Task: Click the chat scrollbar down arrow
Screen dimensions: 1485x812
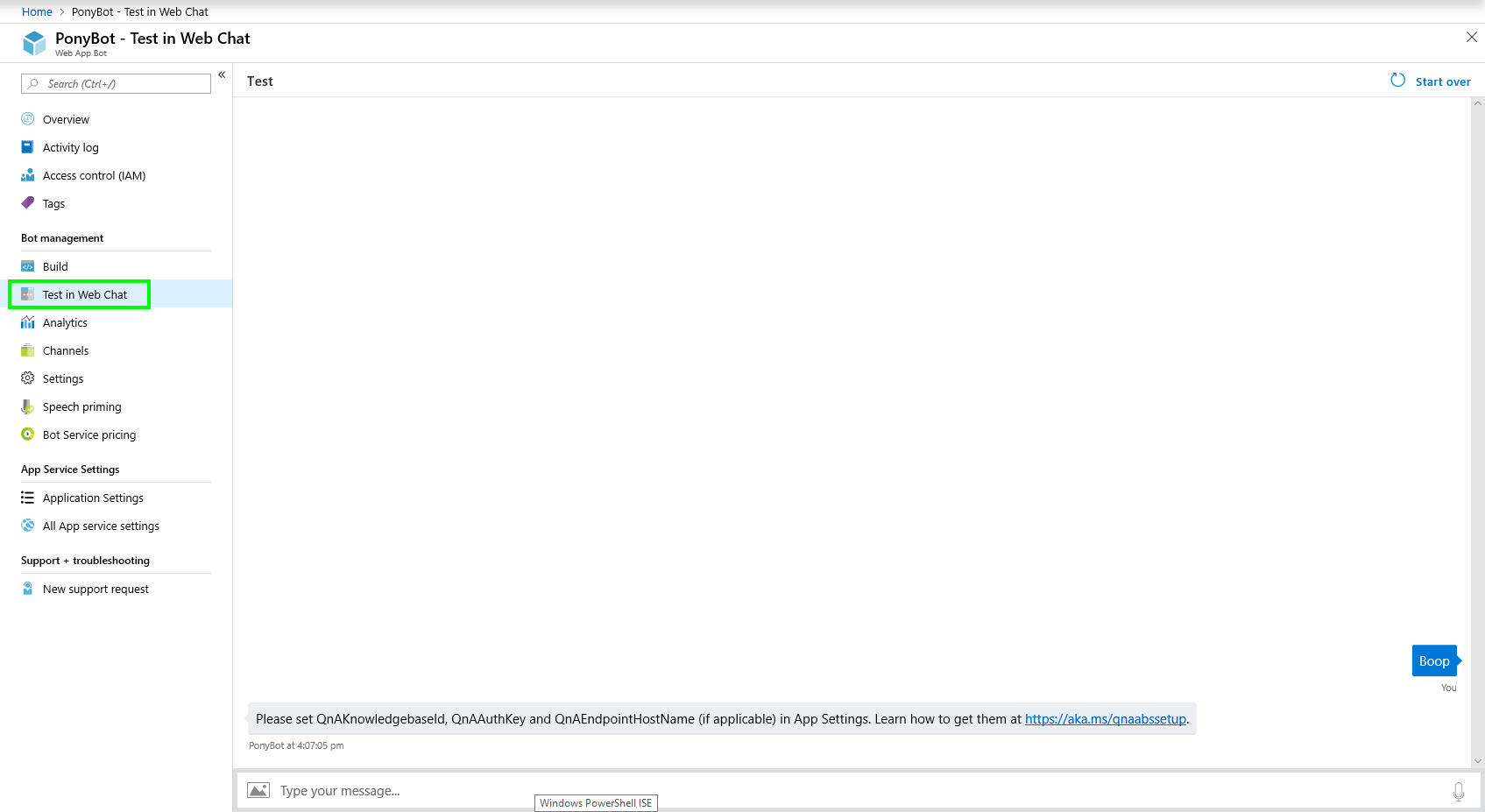Action: (1478, 761)
